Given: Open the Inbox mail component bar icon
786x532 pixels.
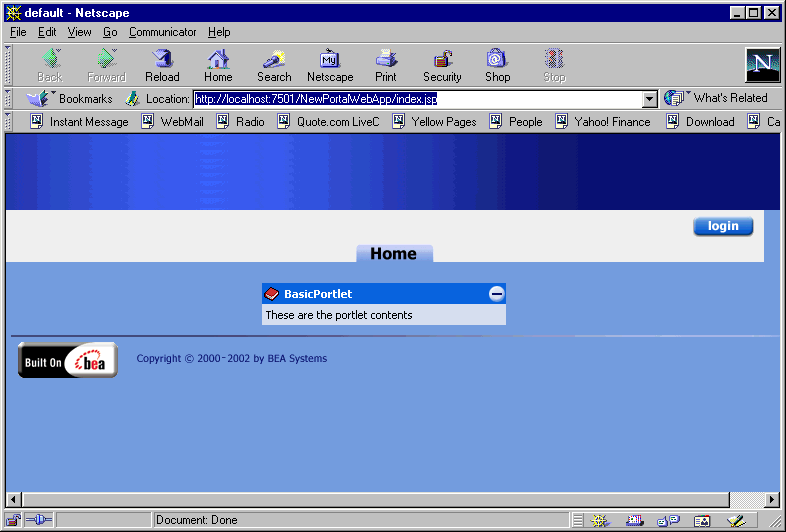Looking at the screenshot, I should (635, 520).
